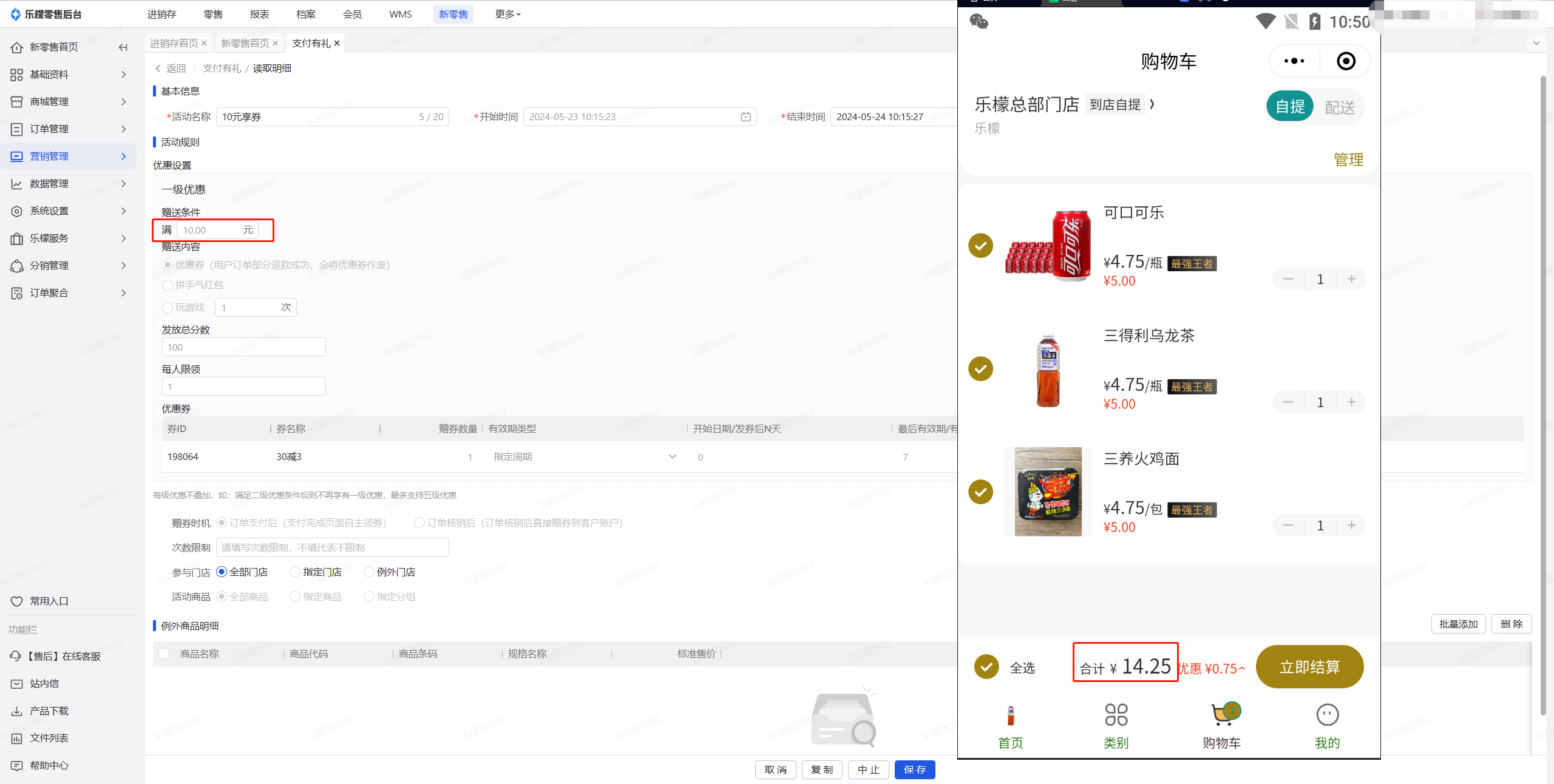This screenshot has width=1554, height=784.
Task: Select the 订单核销后 radio option
Action: coord(419,522)
